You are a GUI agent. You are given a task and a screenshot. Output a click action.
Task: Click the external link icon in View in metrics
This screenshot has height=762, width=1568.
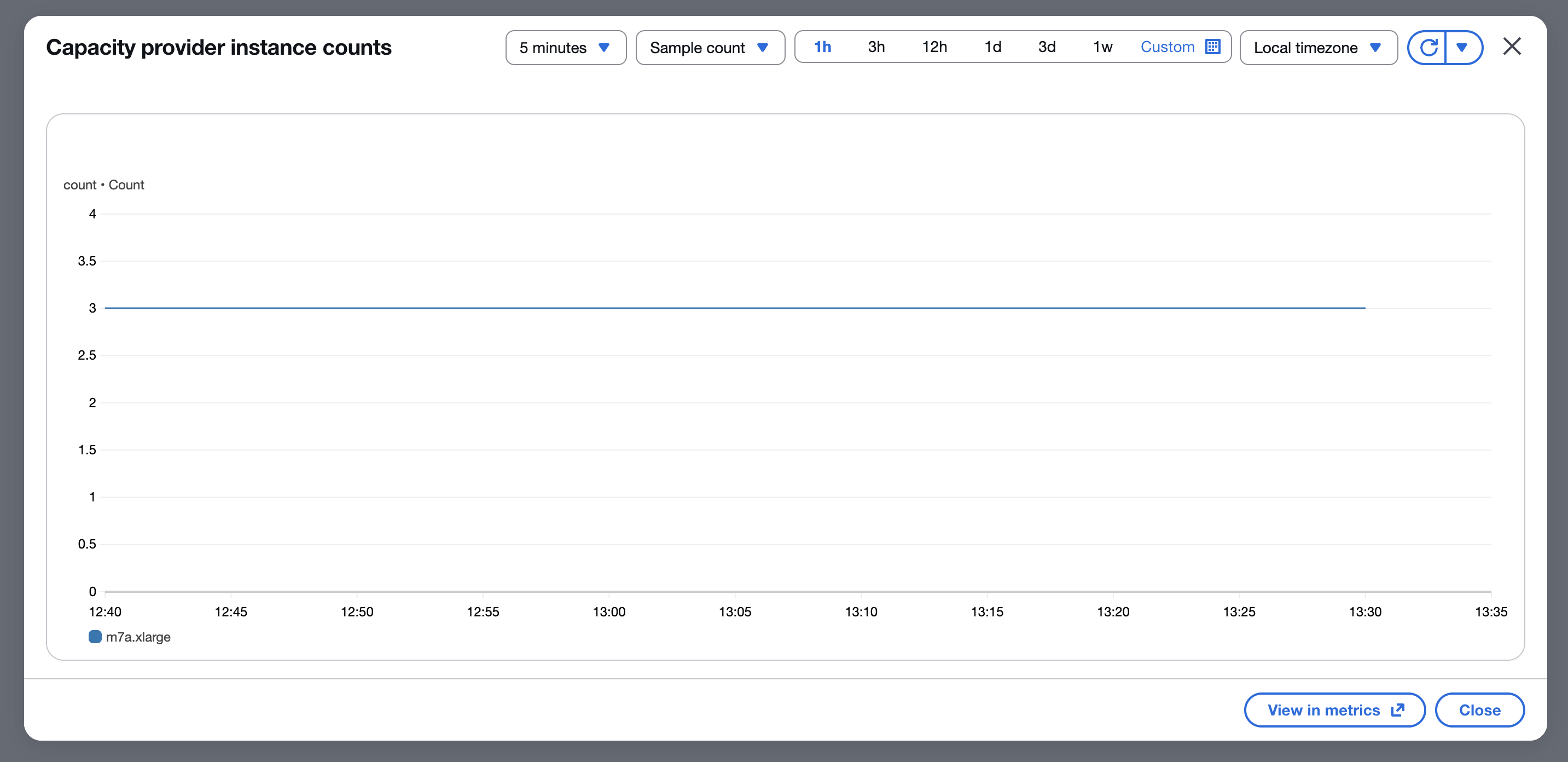(x=1397, y=709)
